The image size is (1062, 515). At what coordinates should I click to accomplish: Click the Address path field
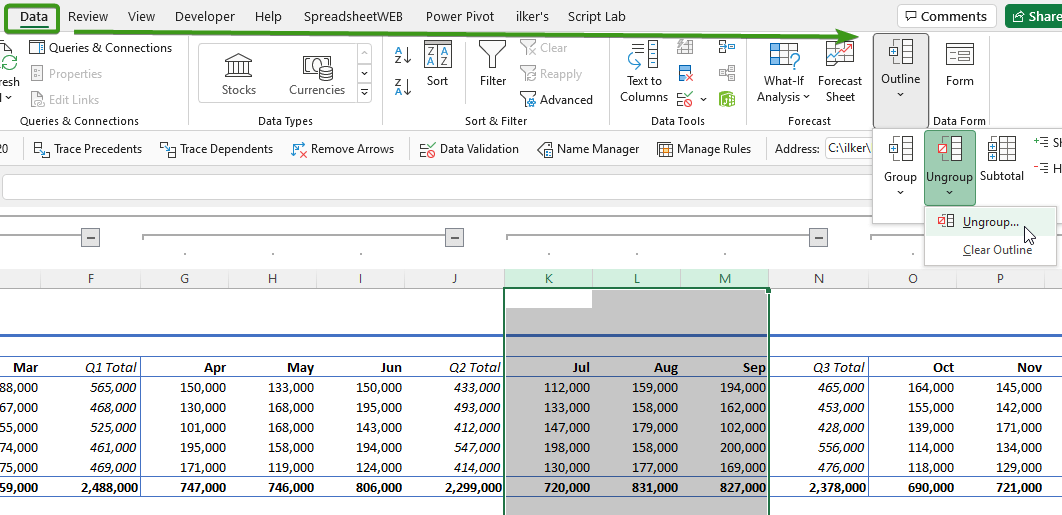click(849, 149)
